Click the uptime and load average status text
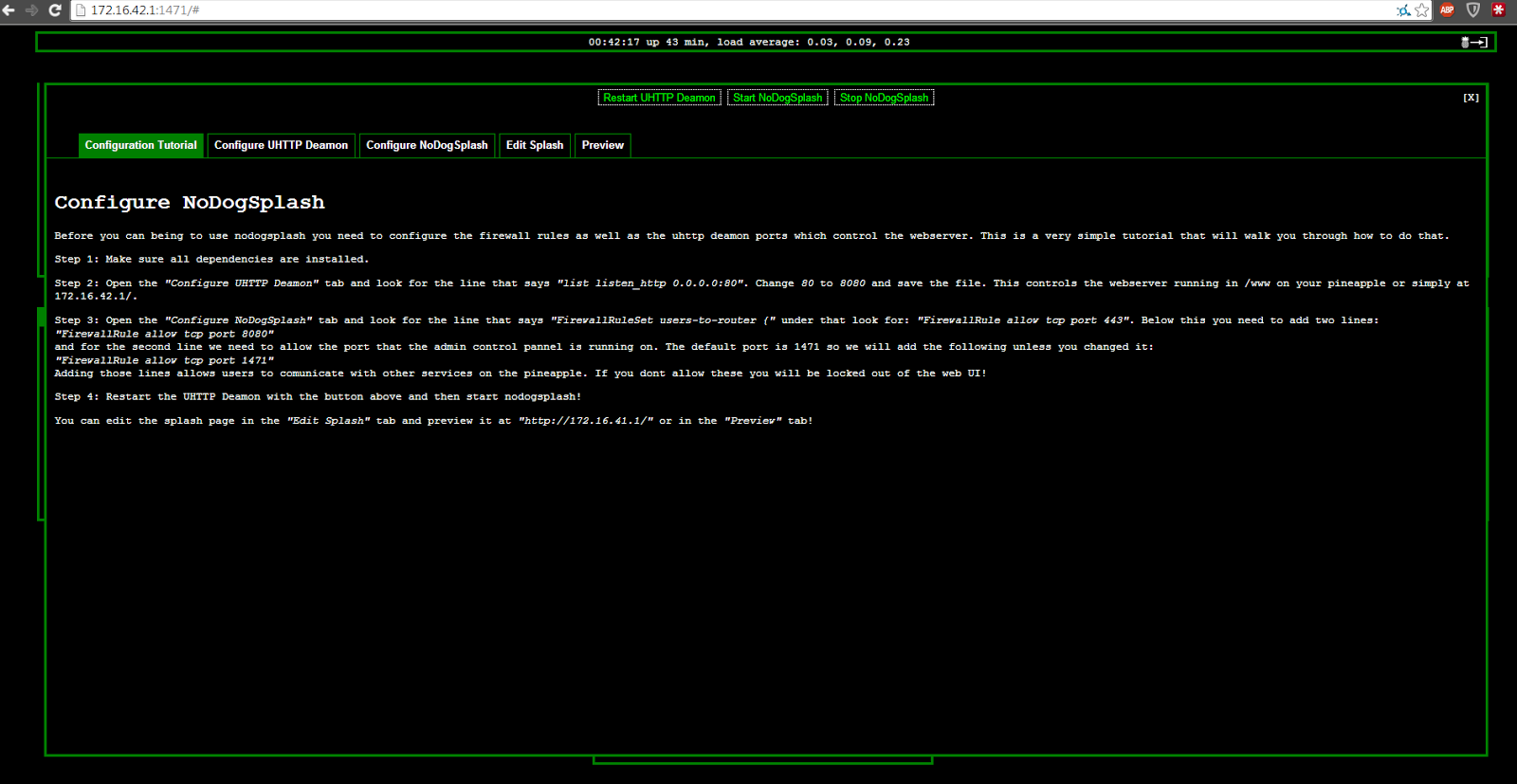Viewport: 1517px width, 784px height. coord(749,42)
